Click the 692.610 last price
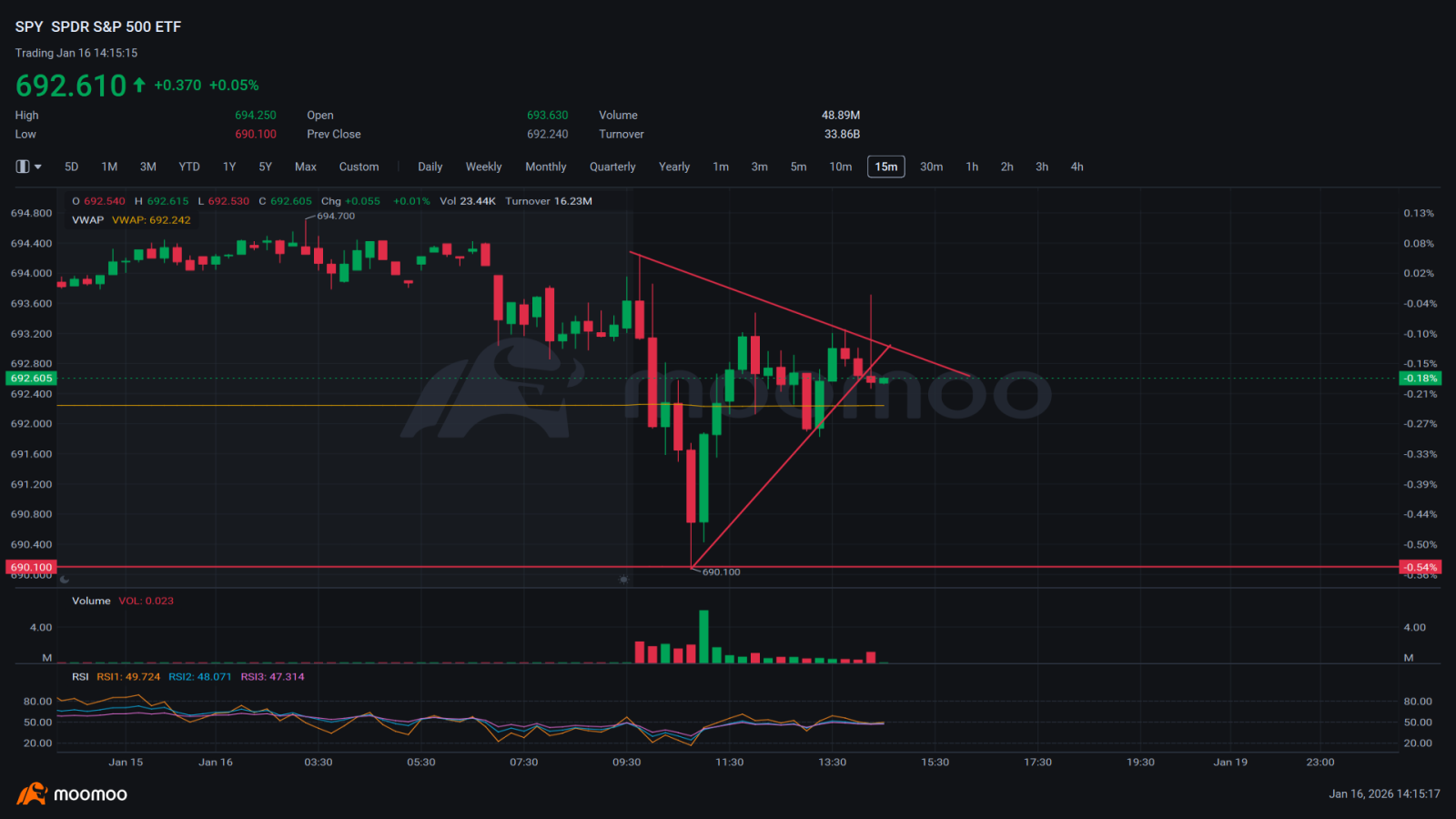Screen dimensions: 1456x819 (x=71, y=86)
